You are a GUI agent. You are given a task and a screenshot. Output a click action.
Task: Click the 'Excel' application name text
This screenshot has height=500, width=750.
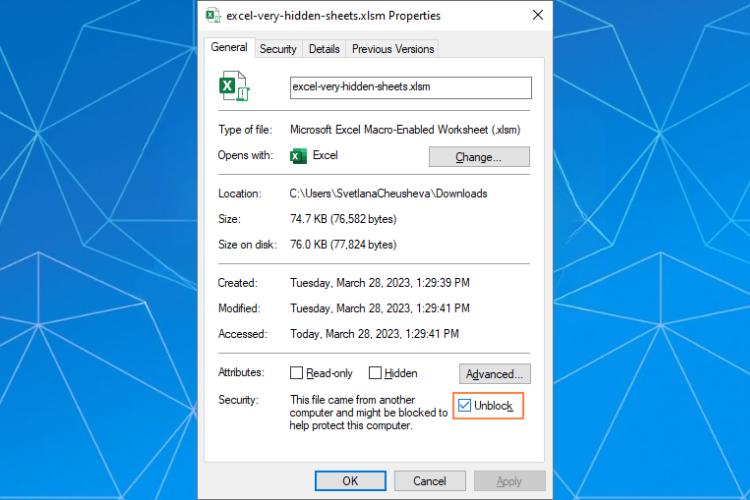tap(325, 155)
